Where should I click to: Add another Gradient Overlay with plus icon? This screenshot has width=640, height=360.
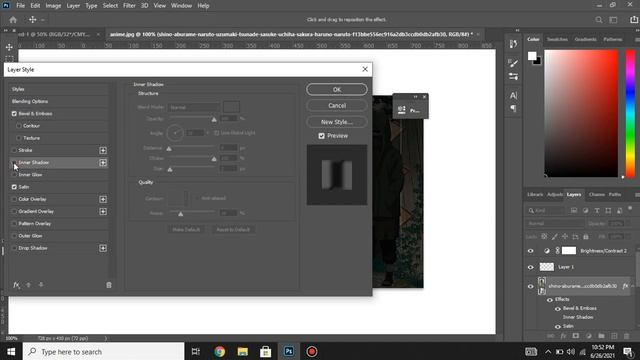[x=103, y=211]
